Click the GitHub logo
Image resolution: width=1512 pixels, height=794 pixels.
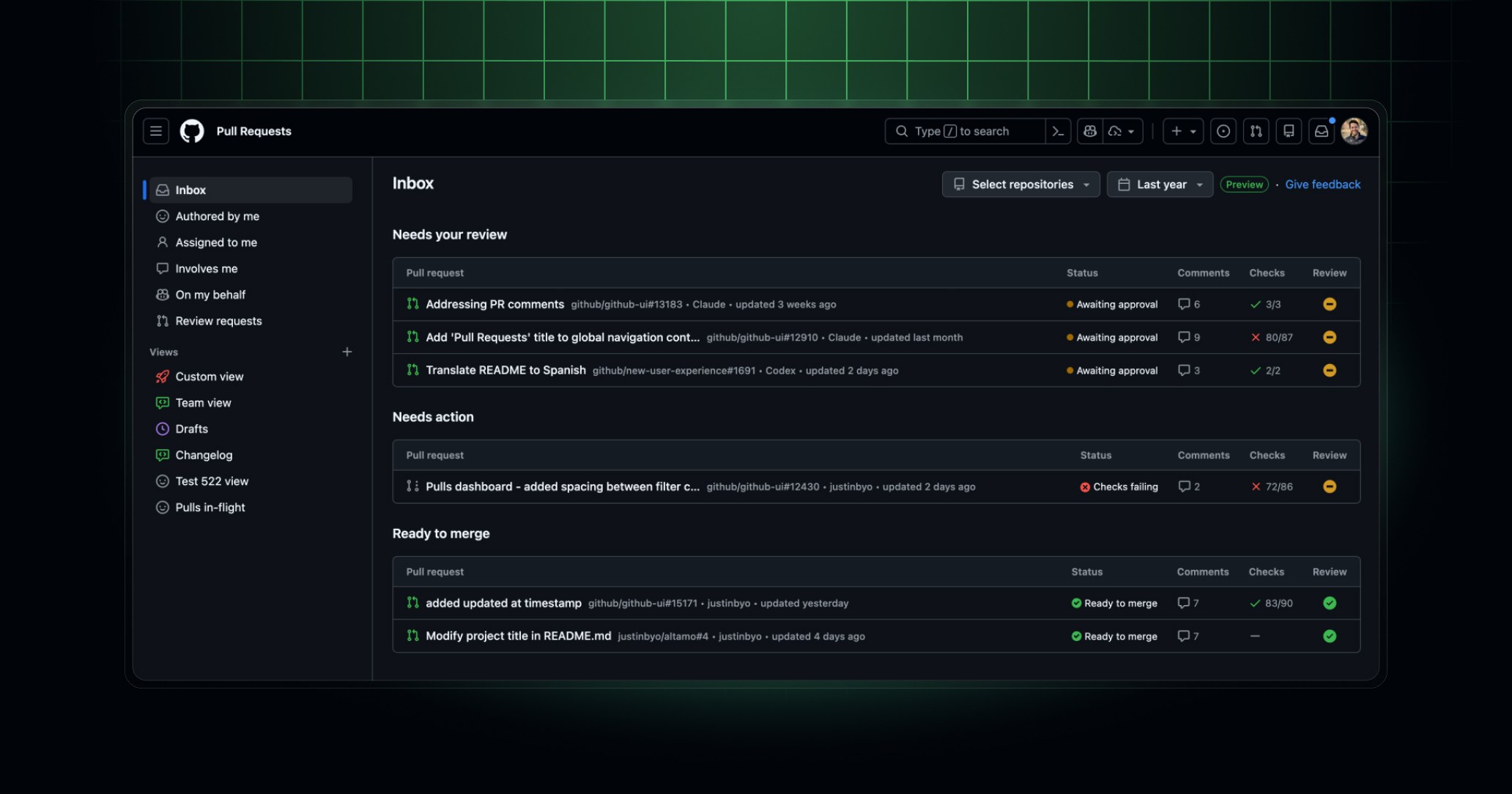[x=192, y=131]
